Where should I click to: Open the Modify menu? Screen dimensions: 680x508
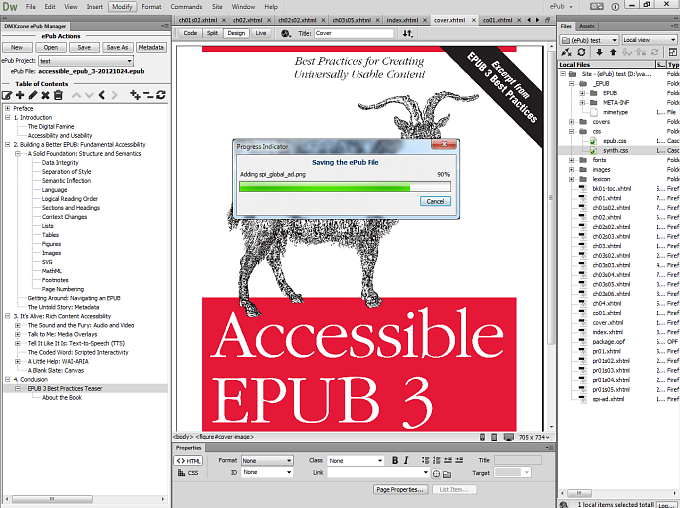122,7
